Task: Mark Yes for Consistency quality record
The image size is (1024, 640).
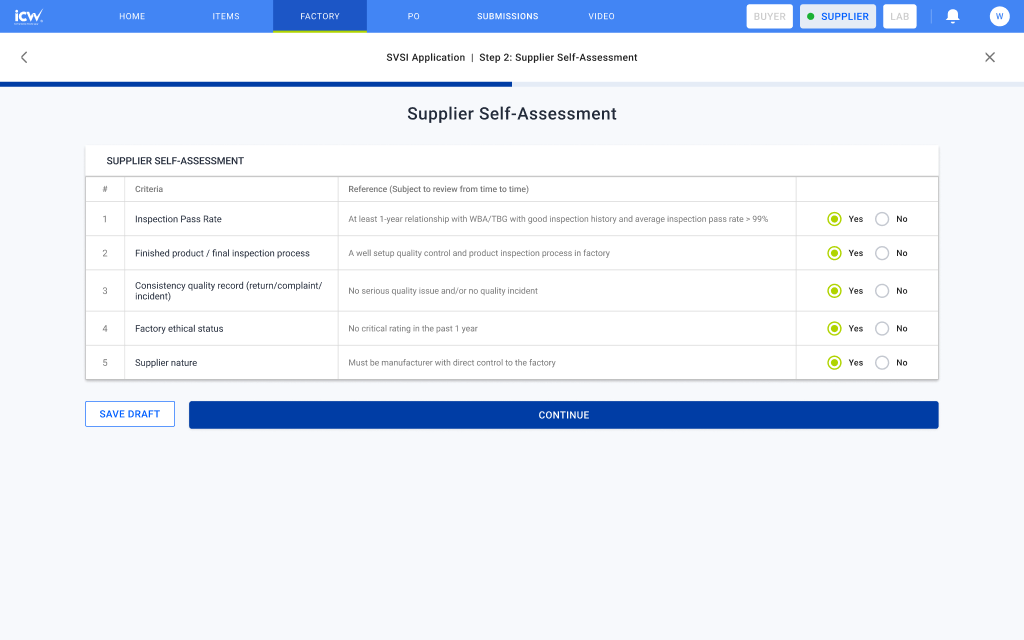Action: pyautogui.click(x=834, y=291)
